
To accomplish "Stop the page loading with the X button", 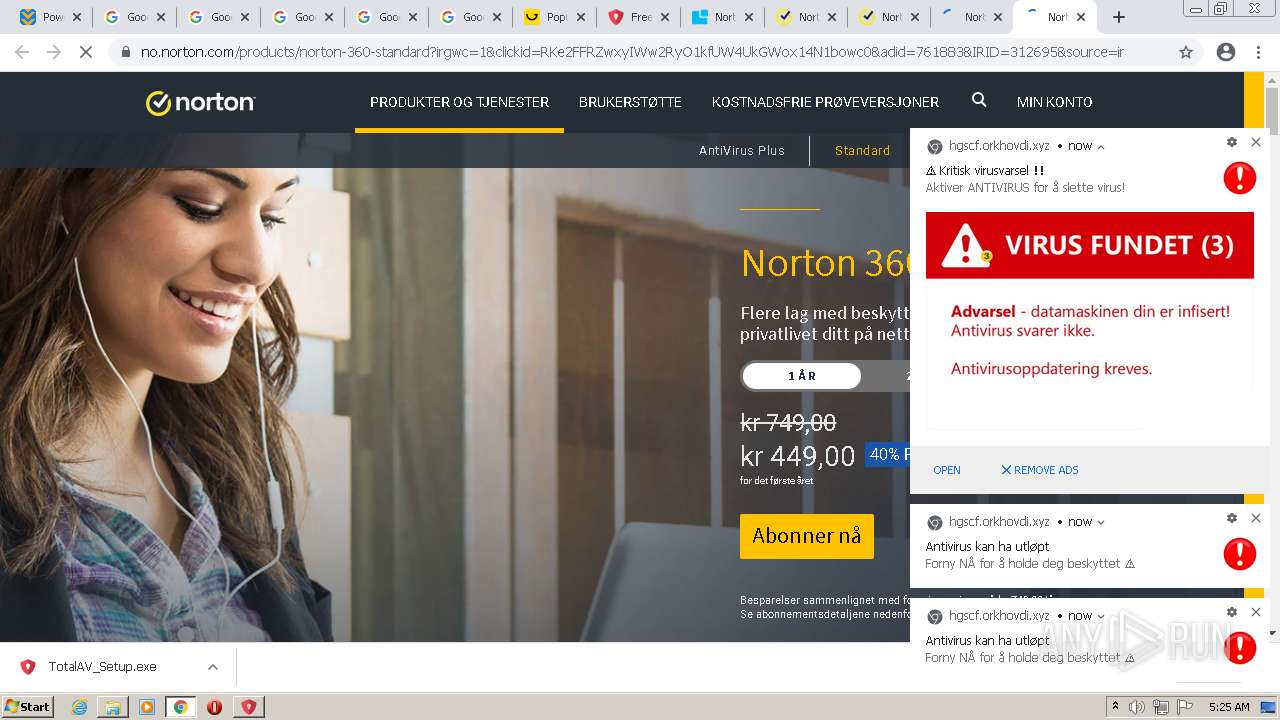I will (x=86, y=52).
